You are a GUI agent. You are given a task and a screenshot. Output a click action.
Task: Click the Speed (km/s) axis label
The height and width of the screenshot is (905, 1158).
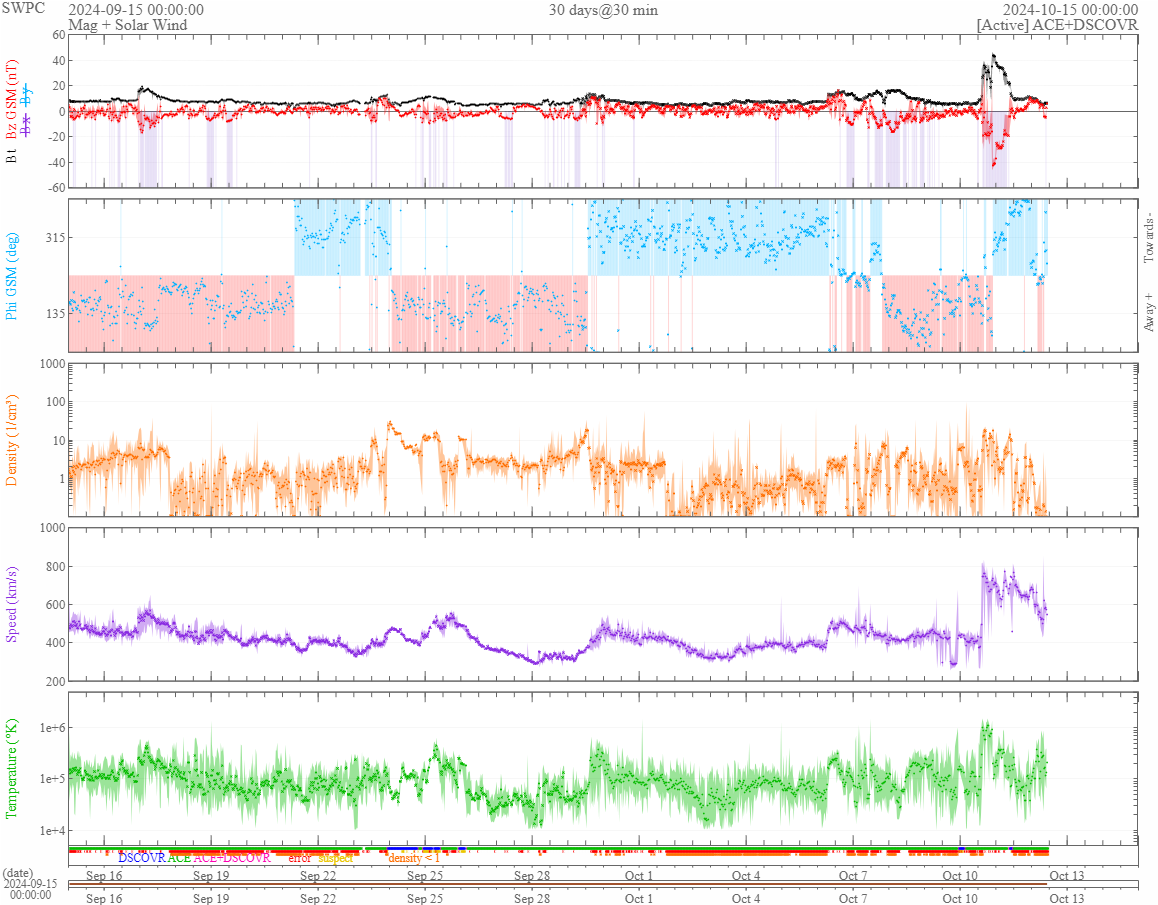click(x=13, y=603)
